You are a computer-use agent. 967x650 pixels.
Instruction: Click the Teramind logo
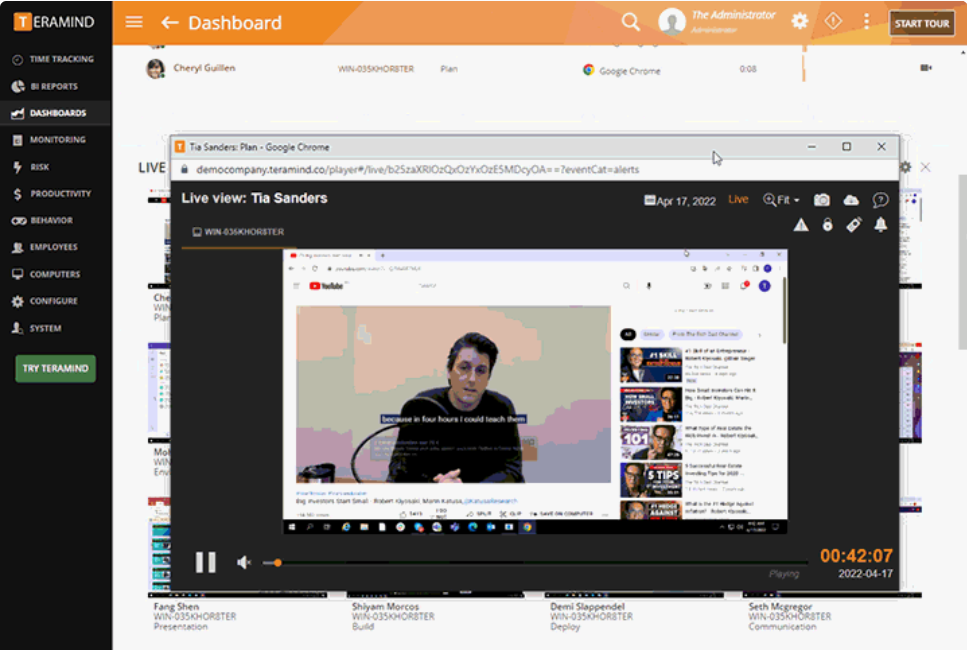click(x=54, y=22)
